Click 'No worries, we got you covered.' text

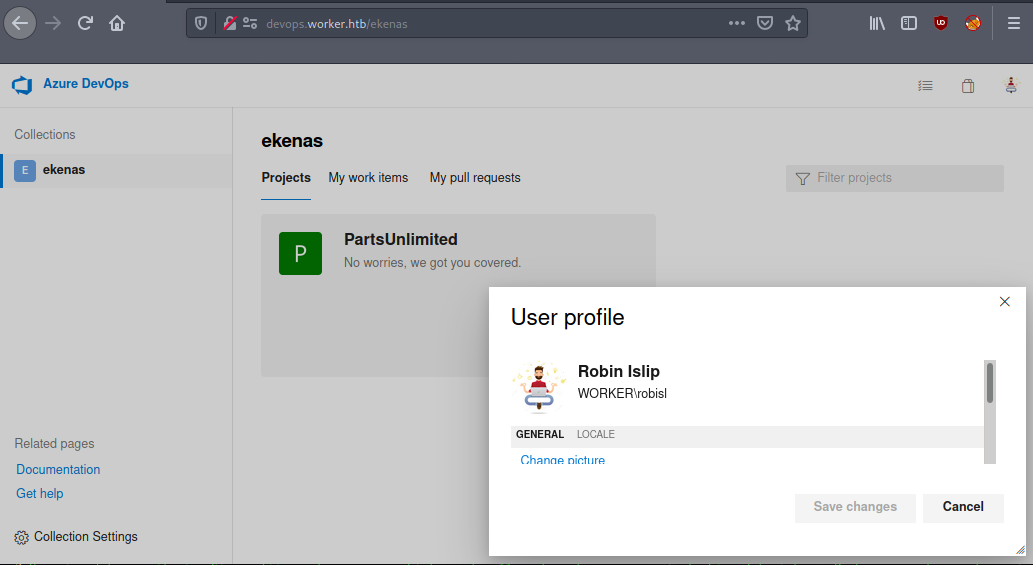coord(432,263)
